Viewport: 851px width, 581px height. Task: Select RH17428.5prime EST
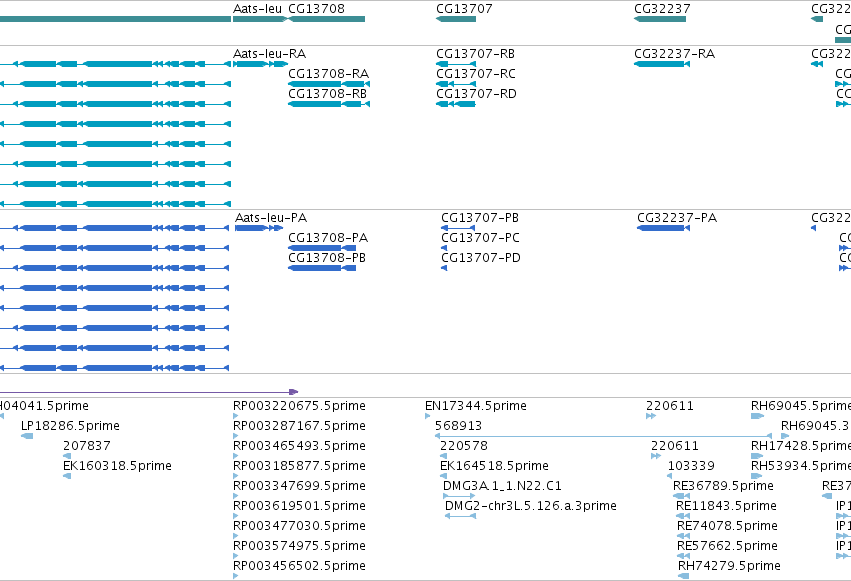click(x=801, y=446)
